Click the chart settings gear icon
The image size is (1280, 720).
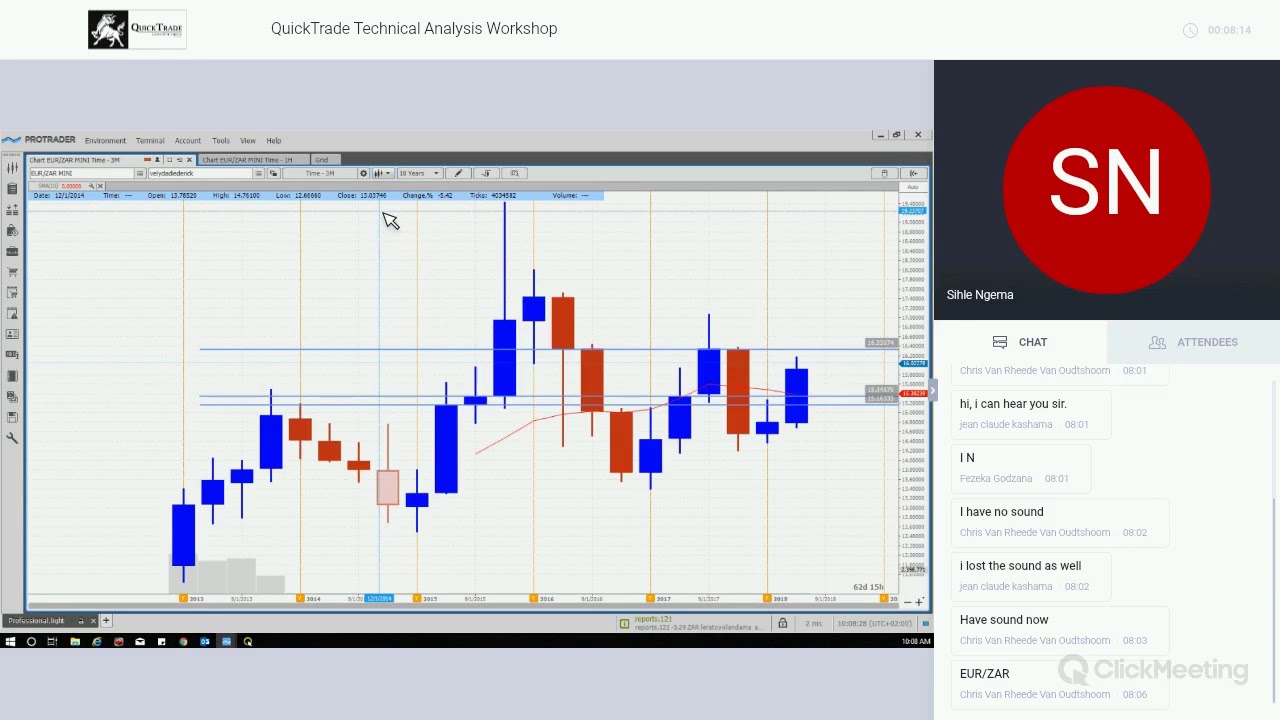pos(364,173)
